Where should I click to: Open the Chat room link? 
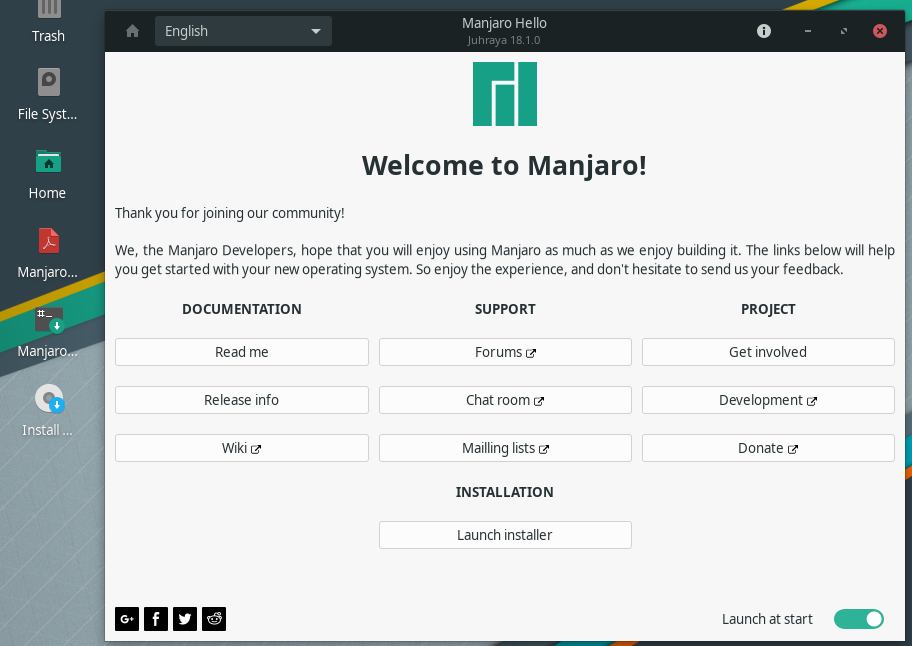pyautogui.click(x=505, y=400)
